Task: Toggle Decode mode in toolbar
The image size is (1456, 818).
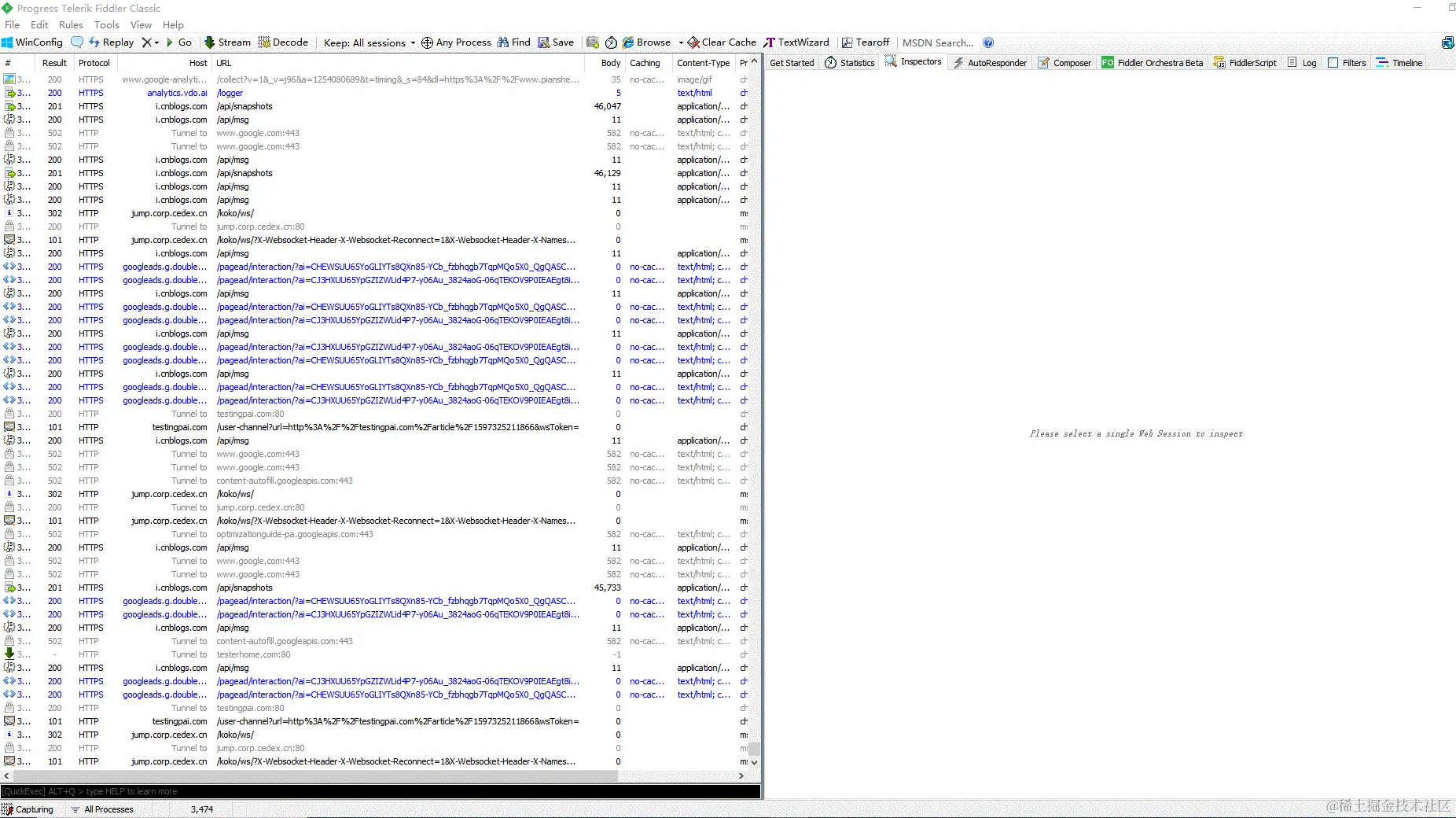Action: click(x=283, y=42)
